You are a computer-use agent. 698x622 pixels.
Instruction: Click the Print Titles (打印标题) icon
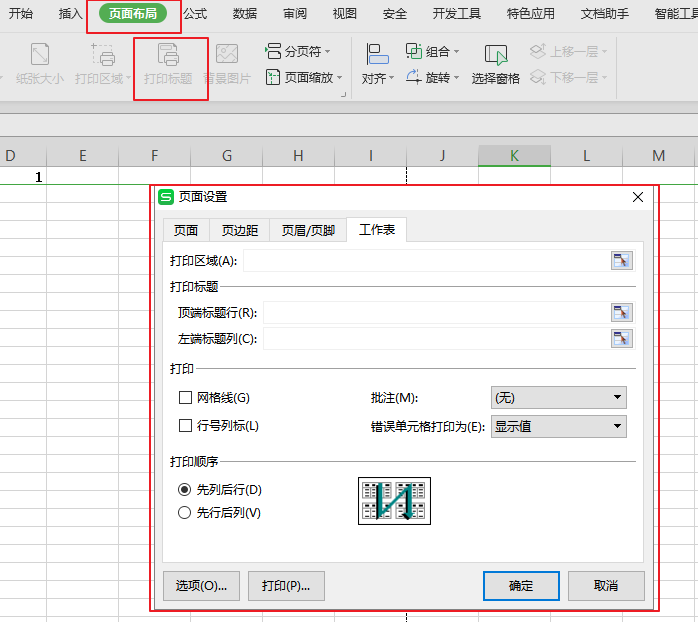coord(168,55)
